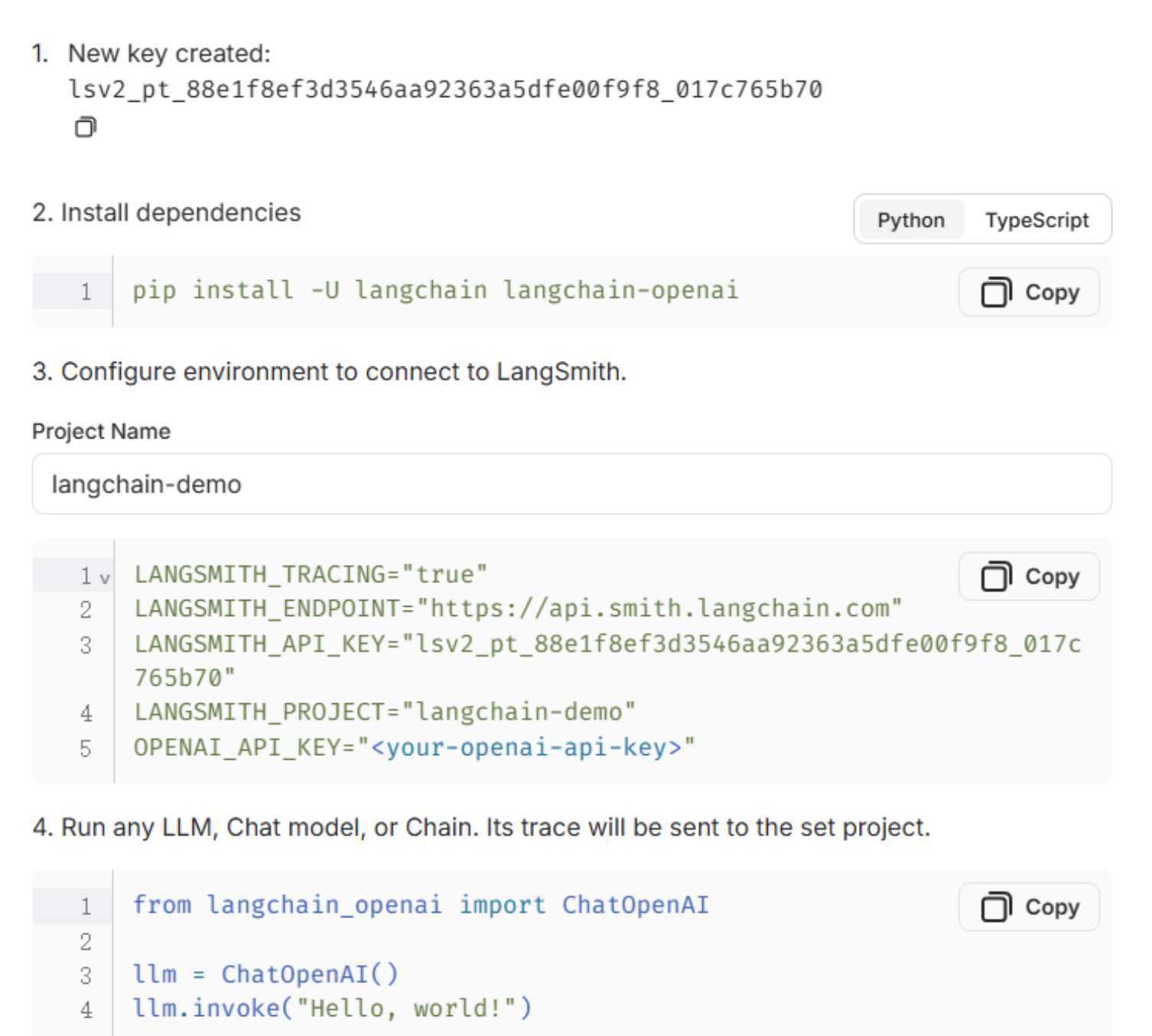Copy the ChatOpenAI code snippet
This screenshot has width=1152, height=1036.
(x=1029, y=907)
